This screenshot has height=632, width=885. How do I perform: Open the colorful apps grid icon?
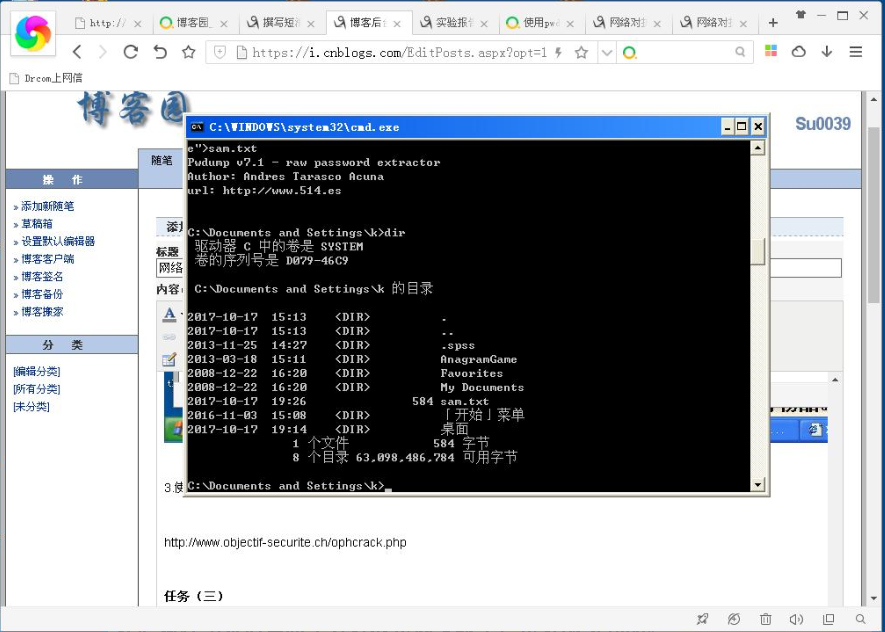tap(771, 51)
